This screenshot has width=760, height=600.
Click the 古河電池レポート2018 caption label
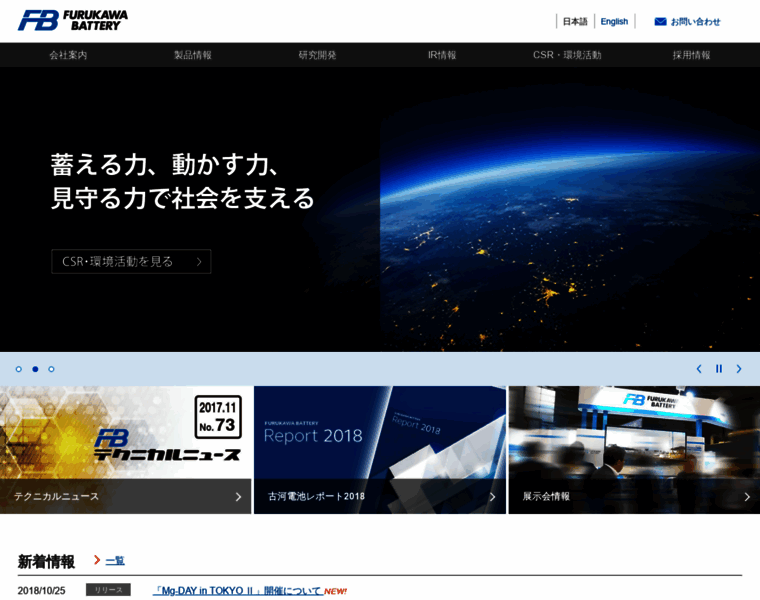point(317,496)
